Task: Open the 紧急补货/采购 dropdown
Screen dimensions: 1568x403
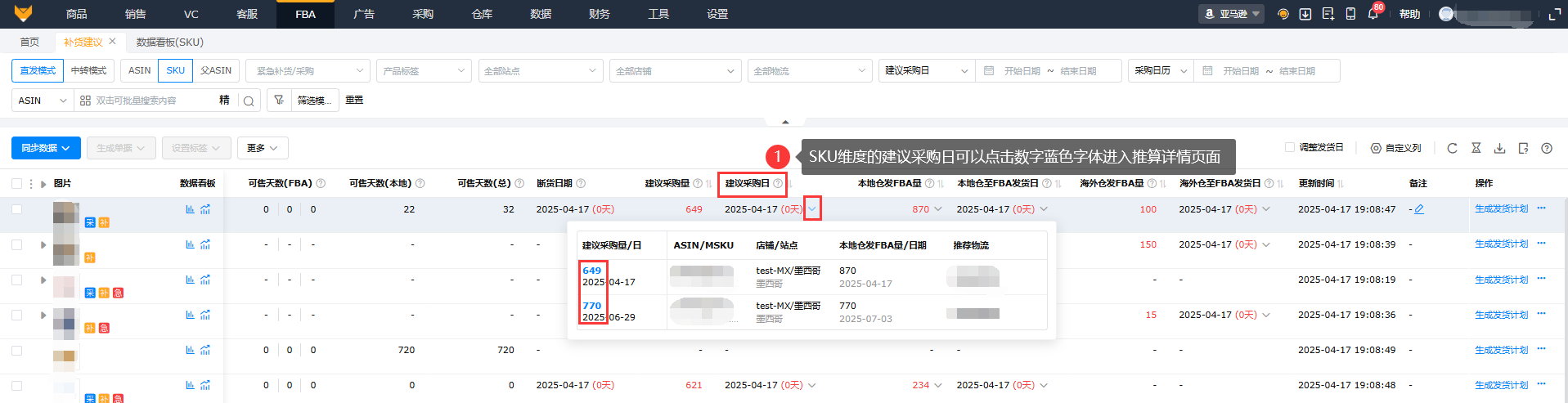Action: (308, 71)
